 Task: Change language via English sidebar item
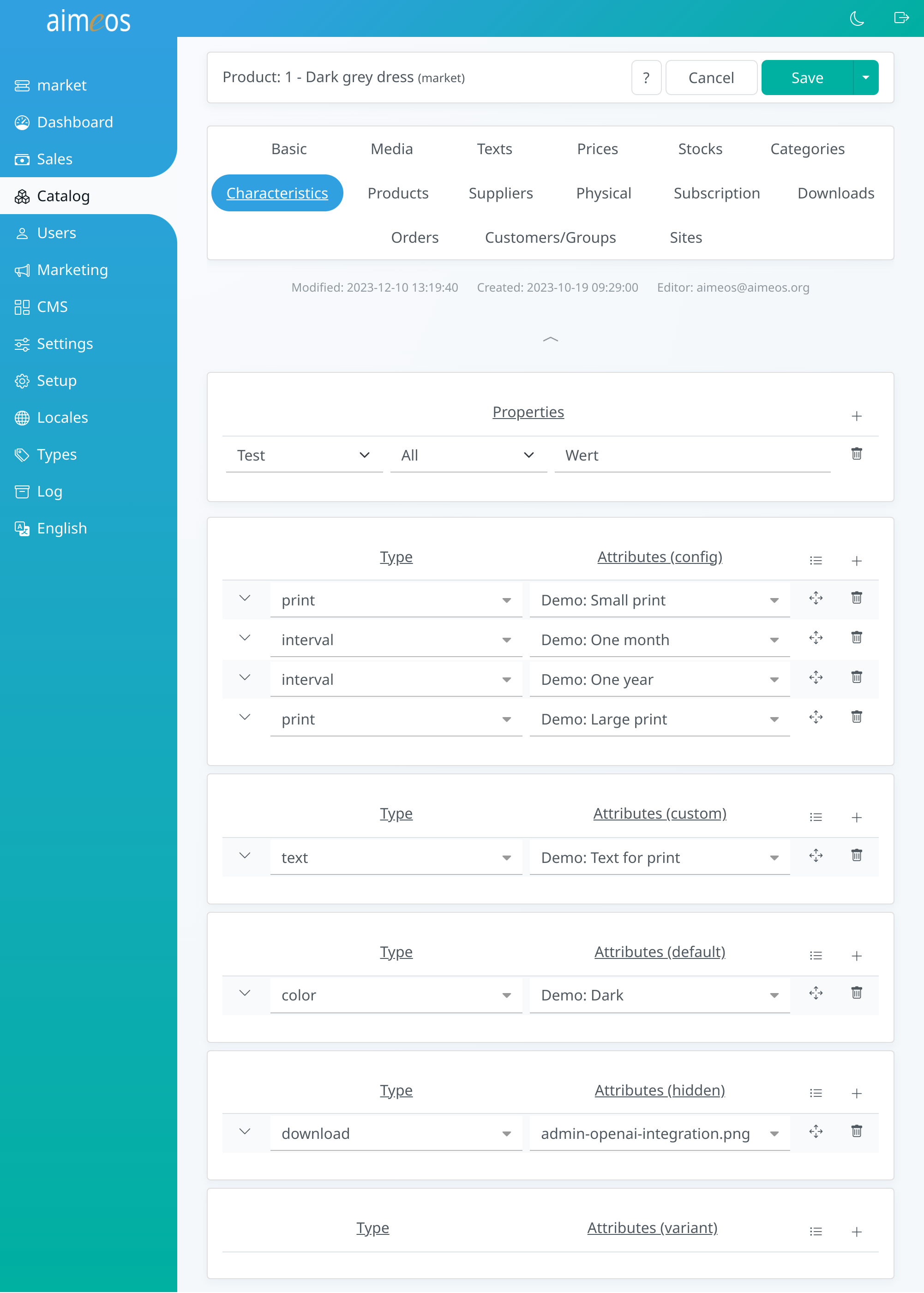[x=88, y=528]
